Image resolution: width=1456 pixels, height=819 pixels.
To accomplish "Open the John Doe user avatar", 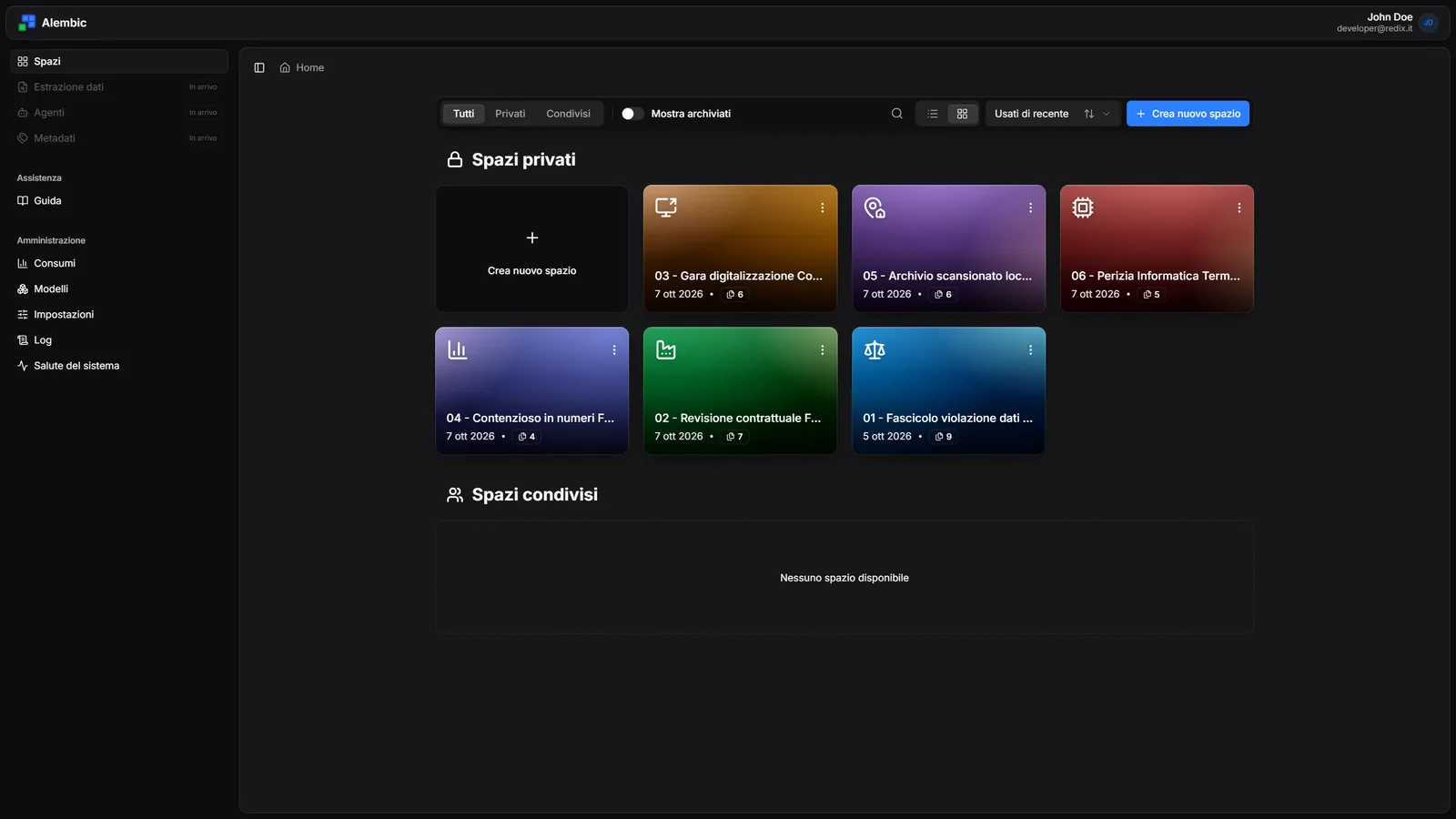I will pos(1429,23).
